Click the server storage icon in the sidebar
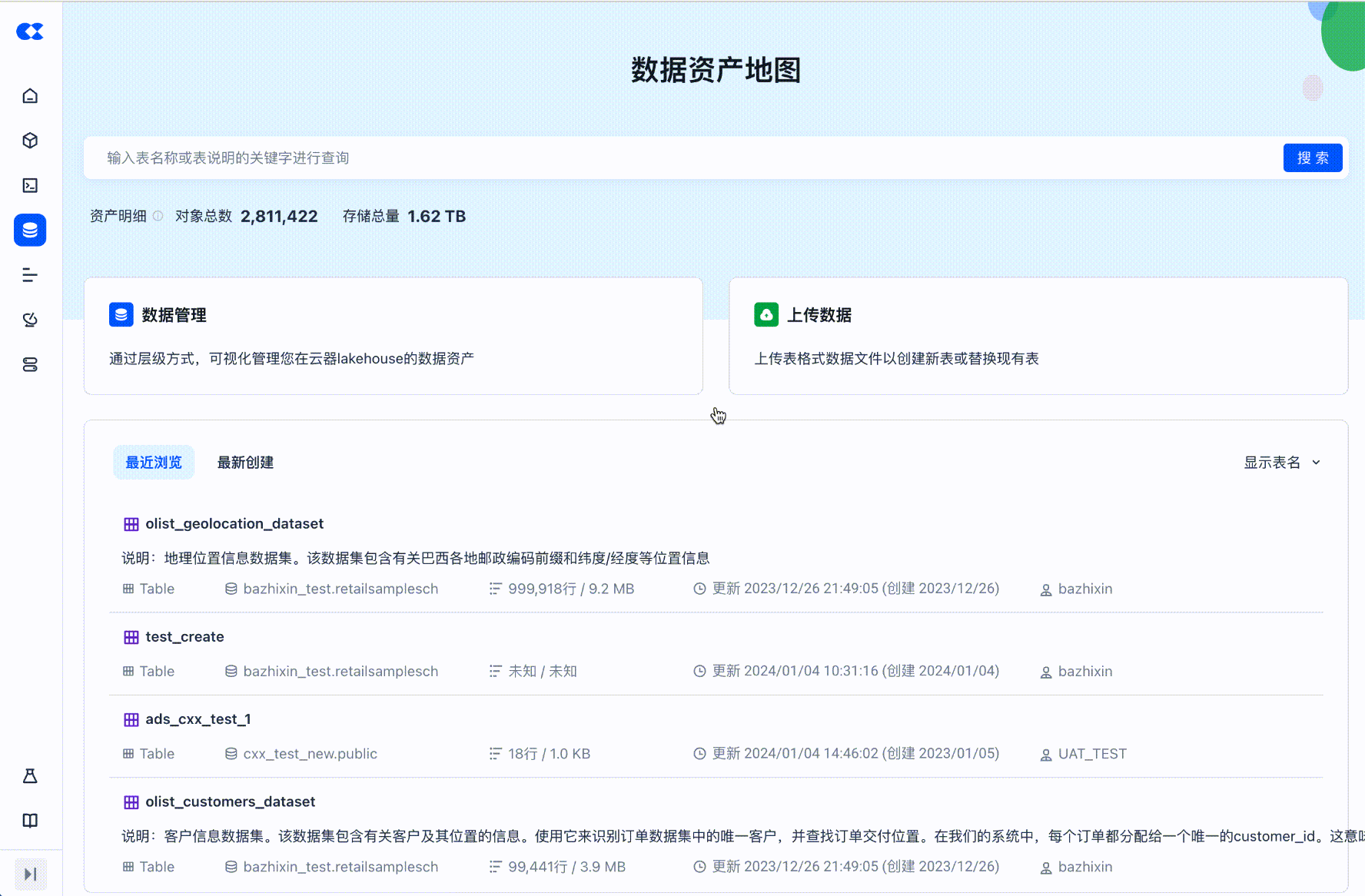 (30, 364)
